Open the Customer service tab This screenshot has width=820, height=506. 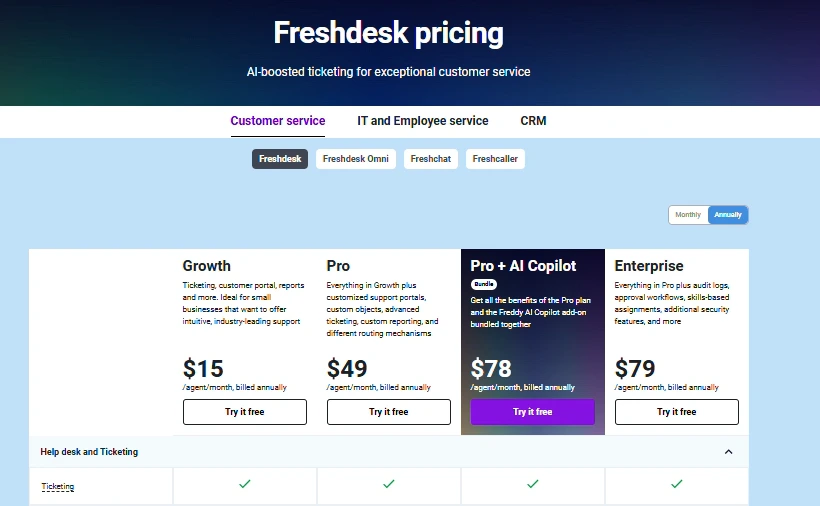click(x=278, y=121)
